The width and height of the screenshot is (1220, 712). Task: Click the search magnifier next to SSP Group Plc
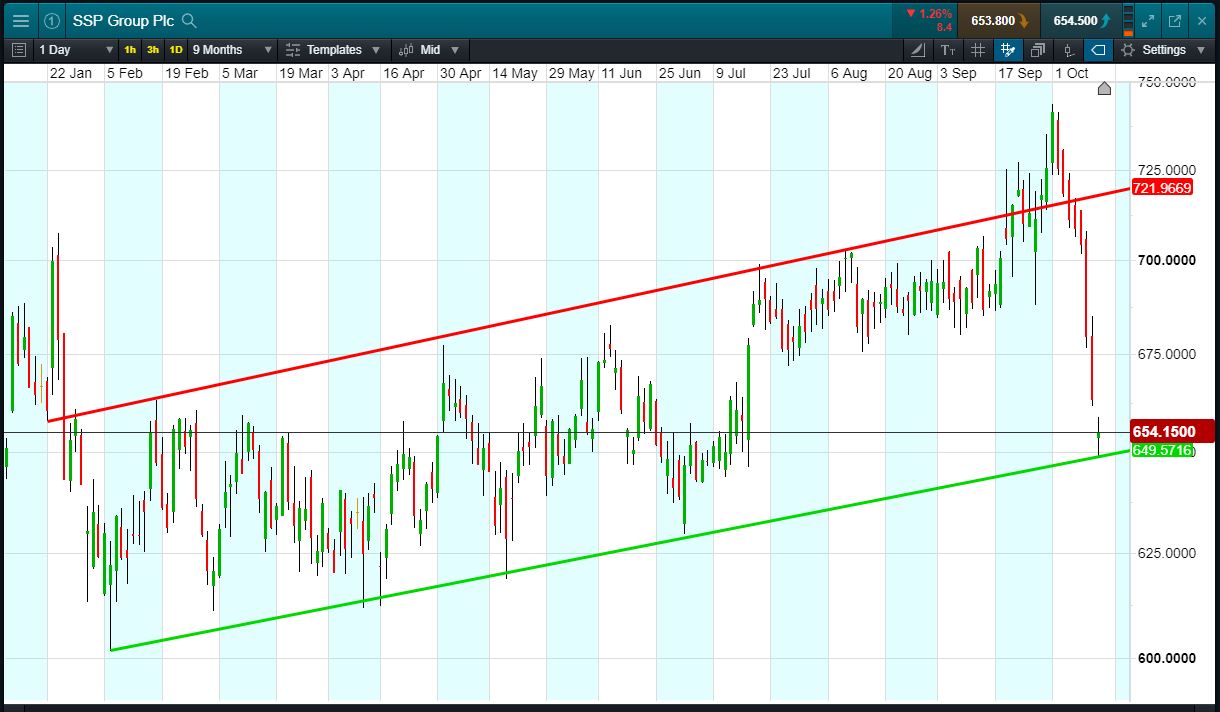[189, 21]
